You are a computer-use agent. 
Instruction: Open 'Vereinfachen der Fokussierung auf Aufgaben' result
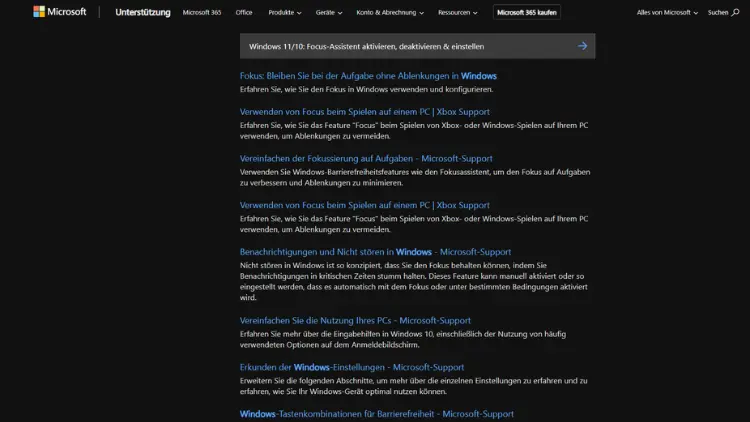point(366,158)
